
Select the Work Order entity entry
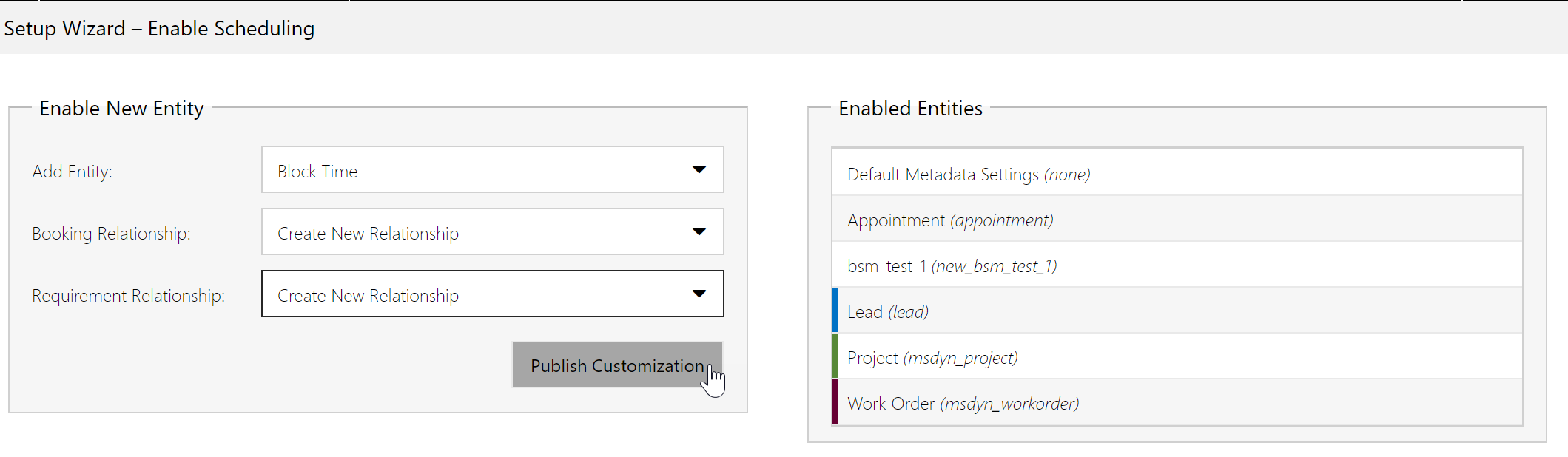(962, 403)
